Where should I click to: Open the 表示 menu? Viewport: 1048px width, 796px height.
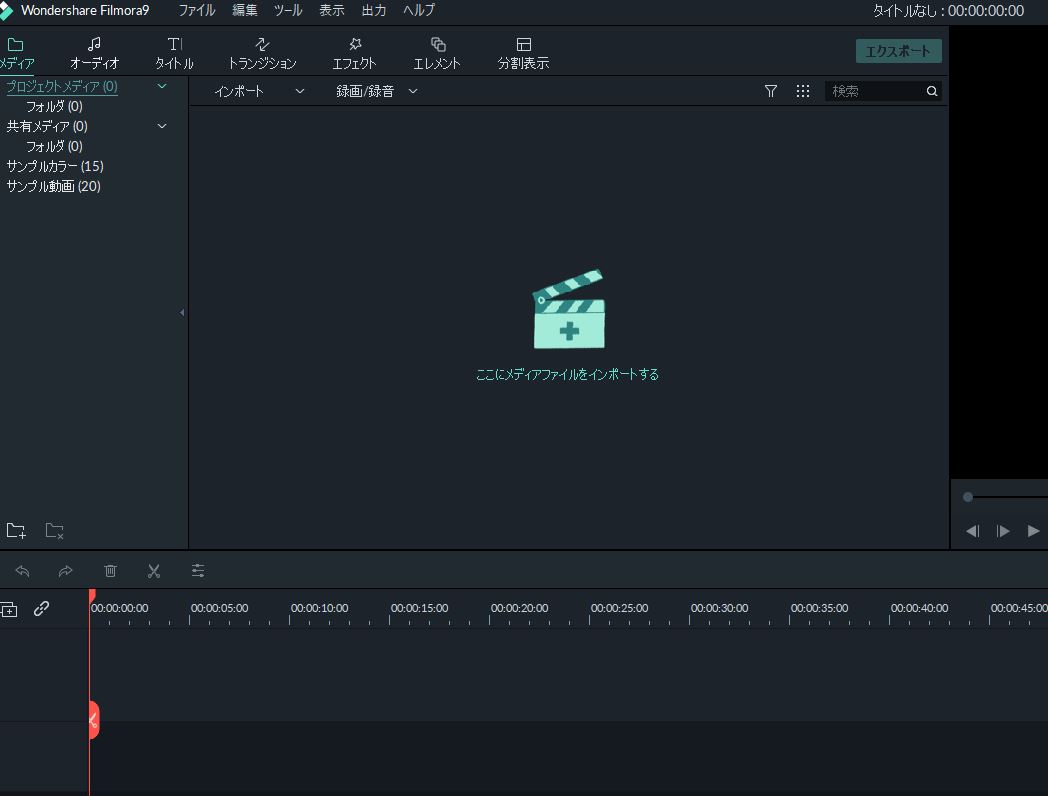click(x=332, y=10)
